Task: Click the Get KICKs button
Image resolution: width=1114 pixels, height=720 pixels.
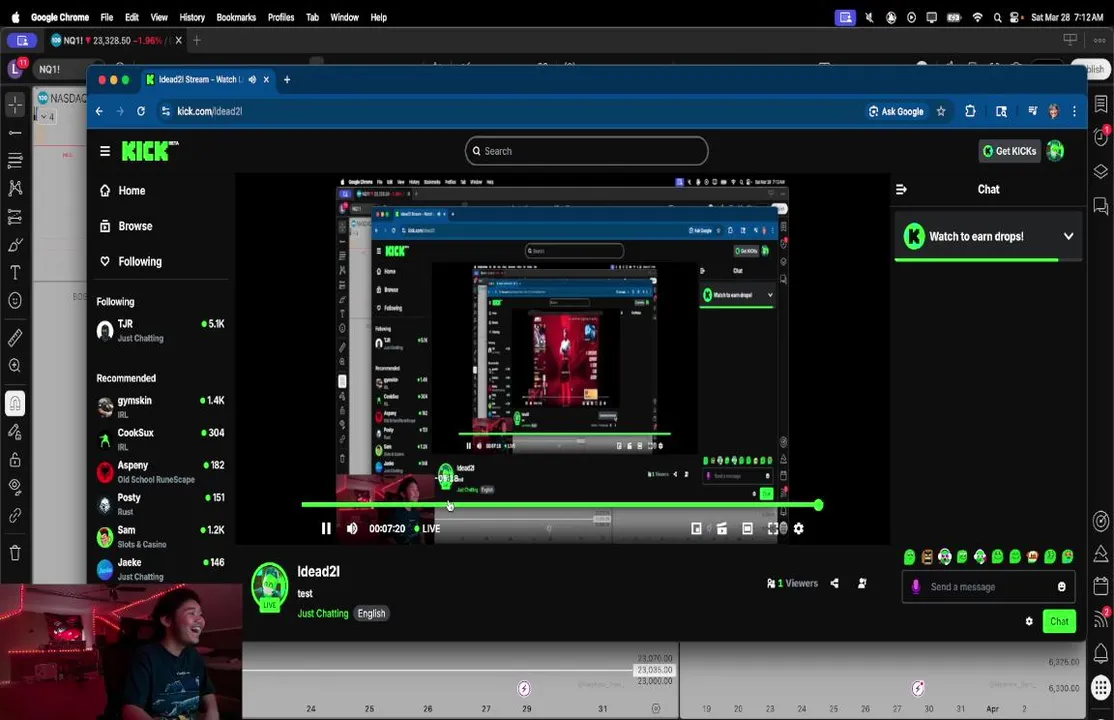Action: (x=1010, y=151)
